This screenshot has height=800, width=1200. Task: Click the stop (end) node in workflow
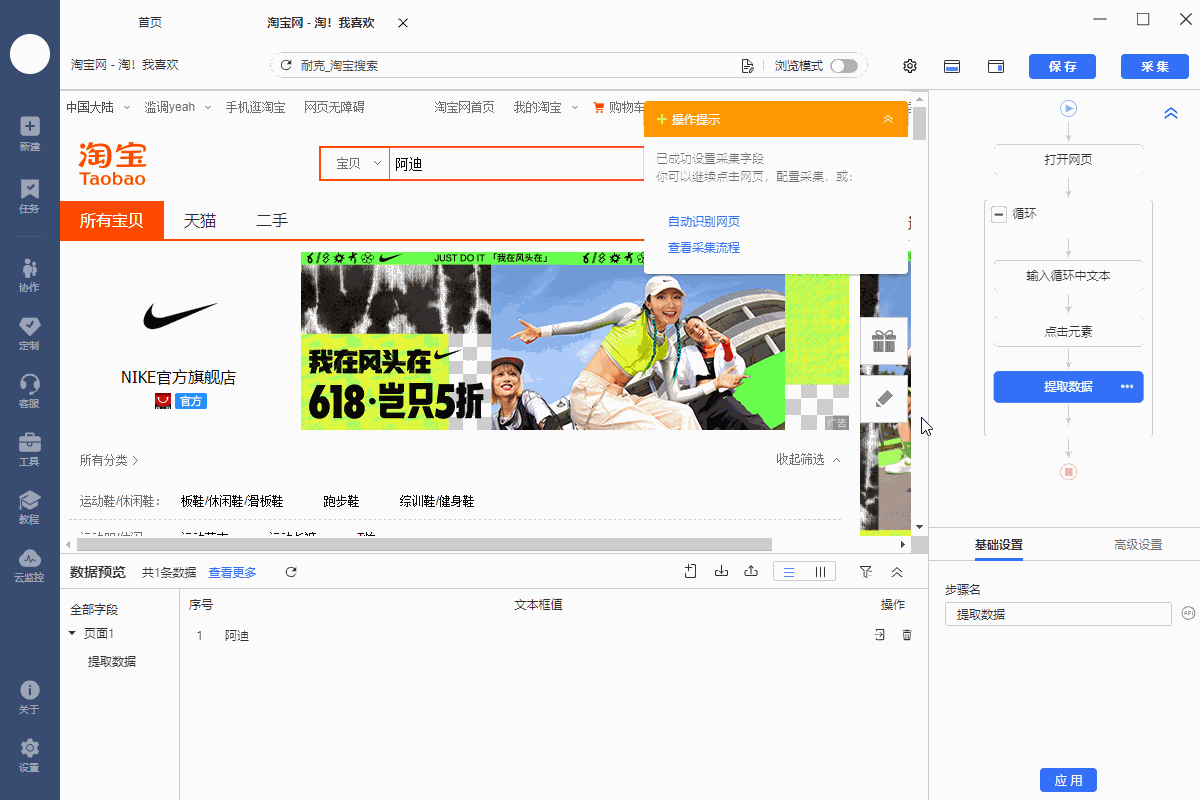[x=1069, y=472]
